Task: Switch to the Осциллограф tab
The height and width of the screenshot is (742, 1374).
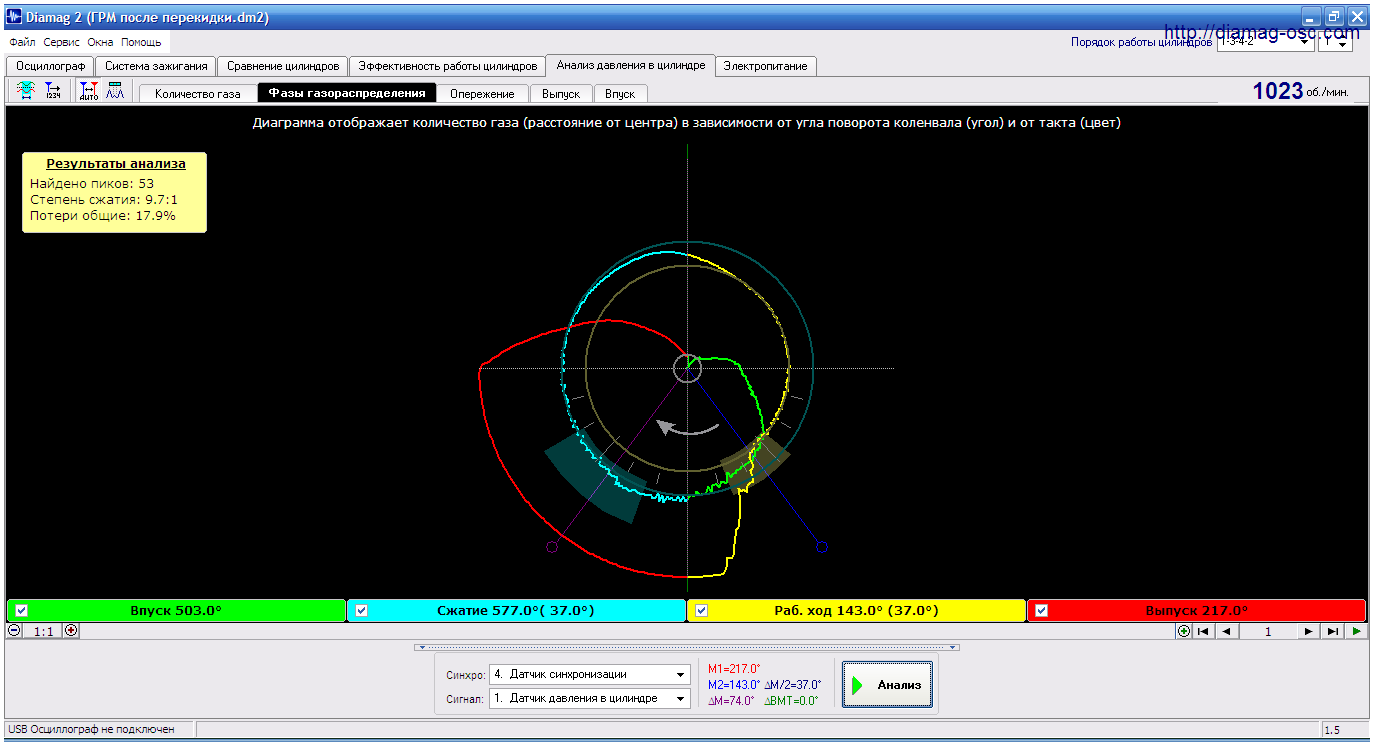Action: 50,66
